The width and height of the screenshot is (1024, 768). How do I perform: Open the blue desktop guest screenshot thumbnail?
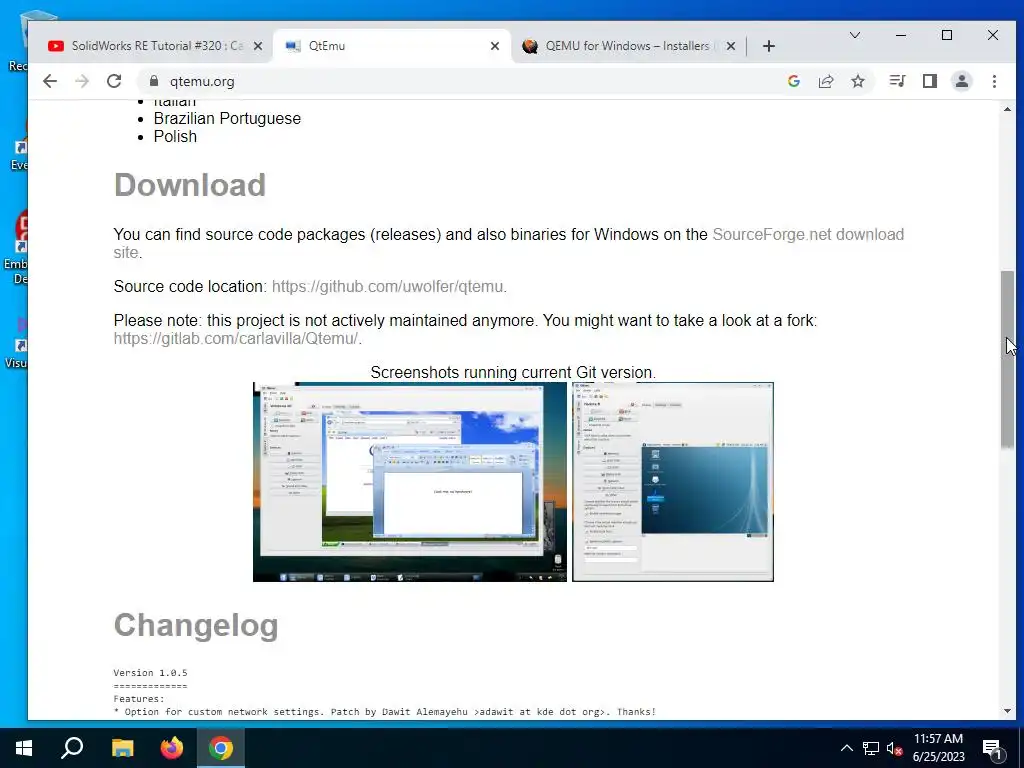click(673, 482)
